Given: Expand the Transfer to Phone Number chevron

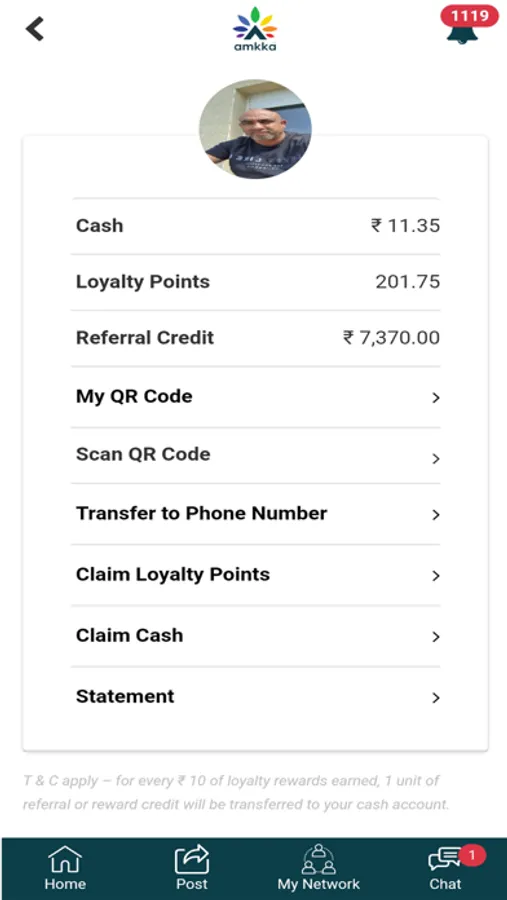Looking at the screenshot, I should (436, 514).
